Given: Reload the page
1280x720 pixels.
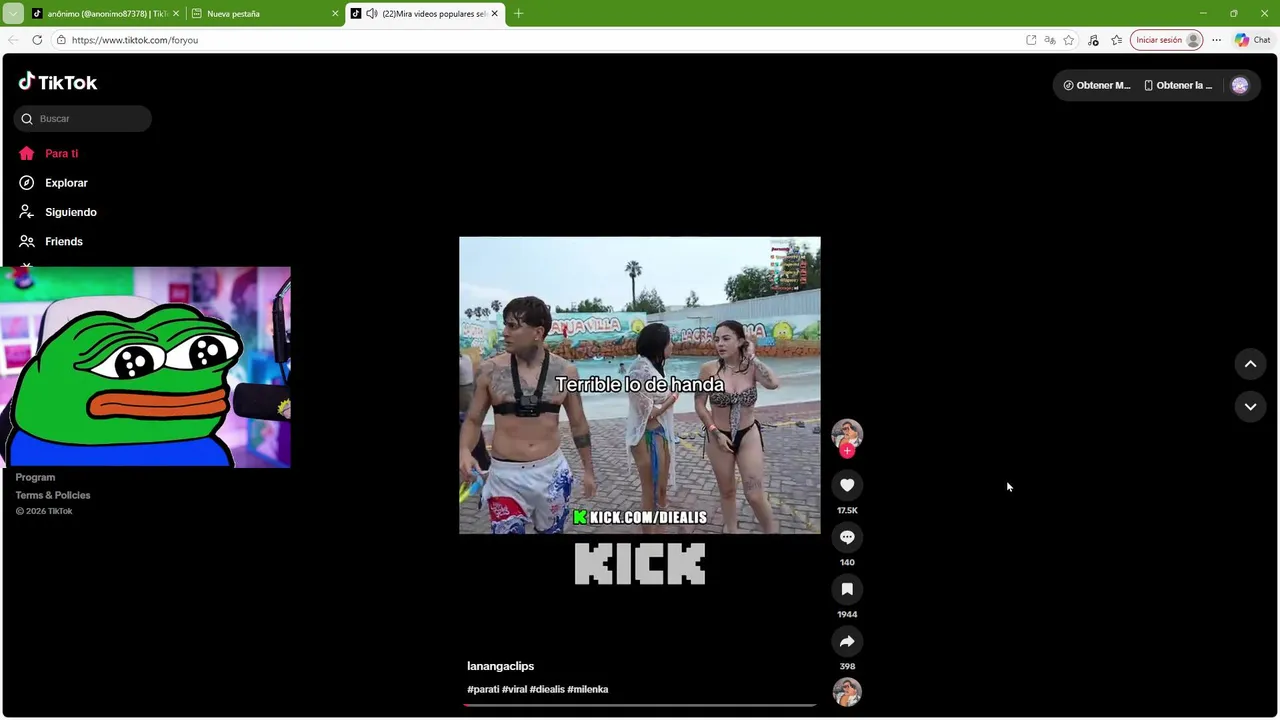Looking at the screenshot, I should [x=37, y=40].
